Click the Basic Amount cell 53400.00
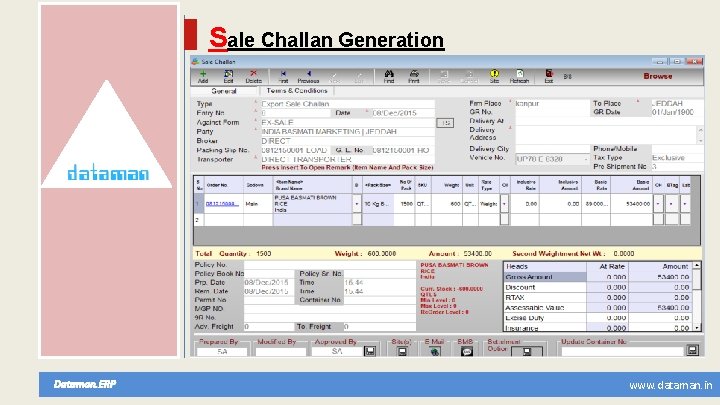This screenshot has height=405, width=720. 631,203
